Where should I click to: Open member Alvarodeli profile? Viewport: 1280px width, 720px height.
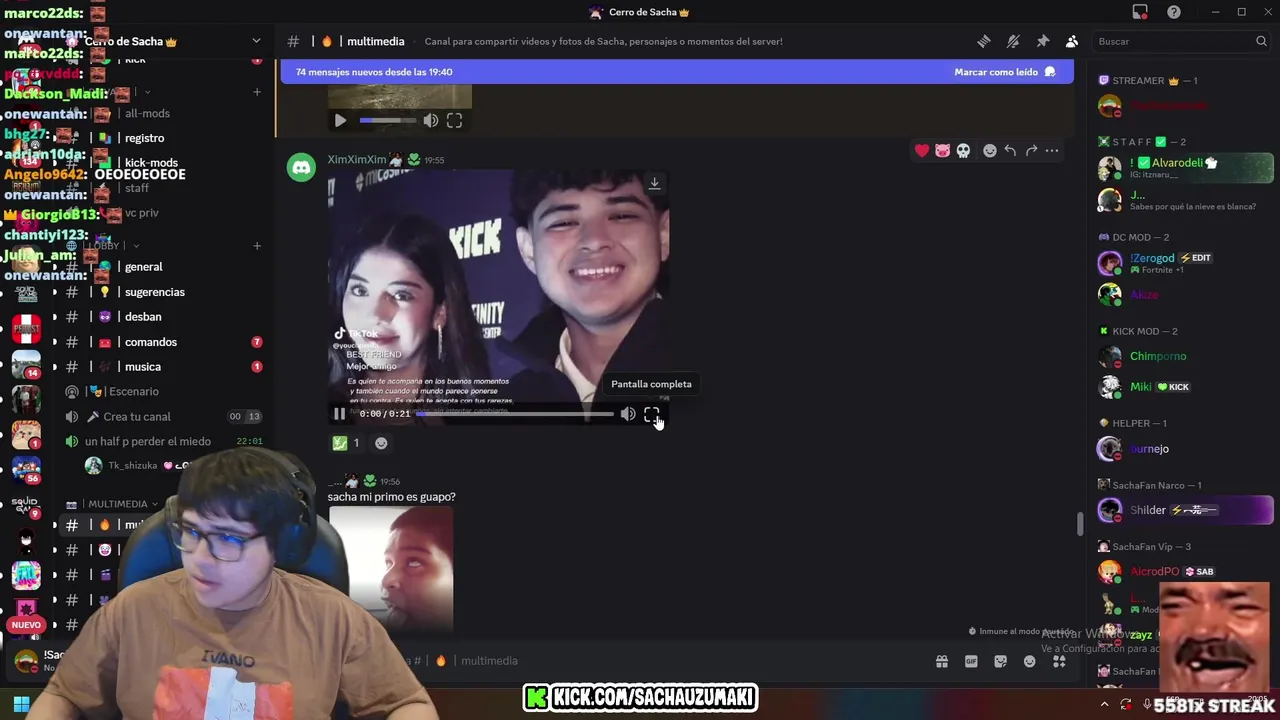(1183, 168)
